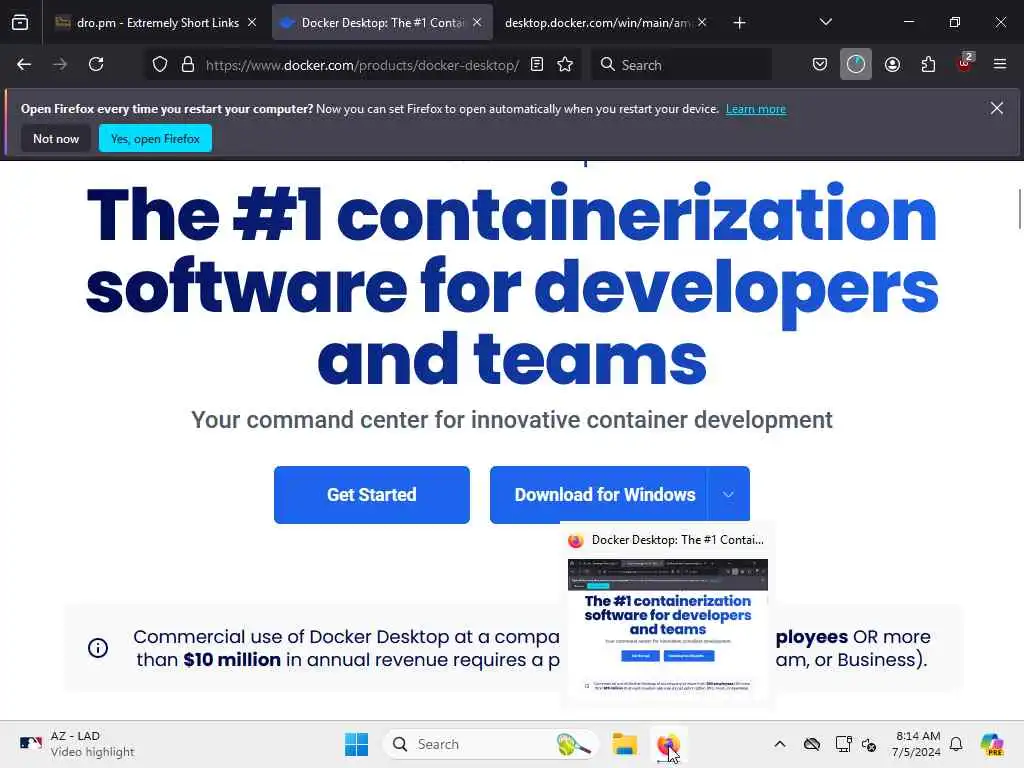The height and width of the screenshot is (768, 1024).
Task: Open a new tab with plus button
Action: (739, 23)
